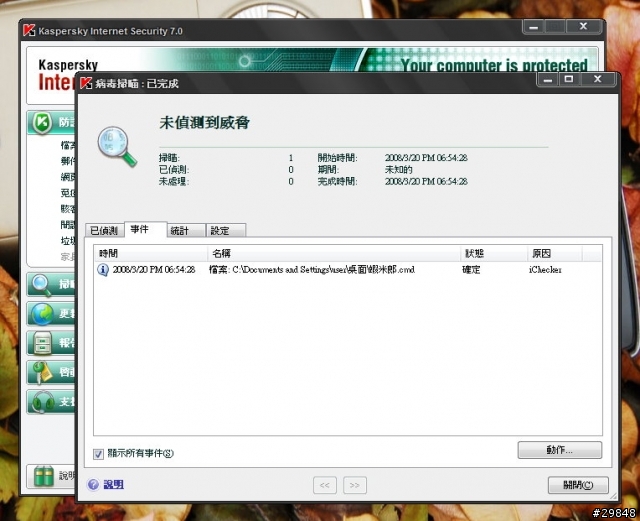
Task: Click the 完成時間 value 2008/3/20 PM 06:54:28
Action: pyautogui.click(x=426, y=181)
